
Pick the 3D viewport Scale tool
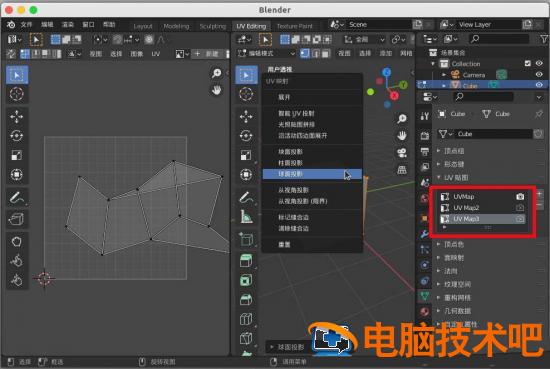(246, 155)
